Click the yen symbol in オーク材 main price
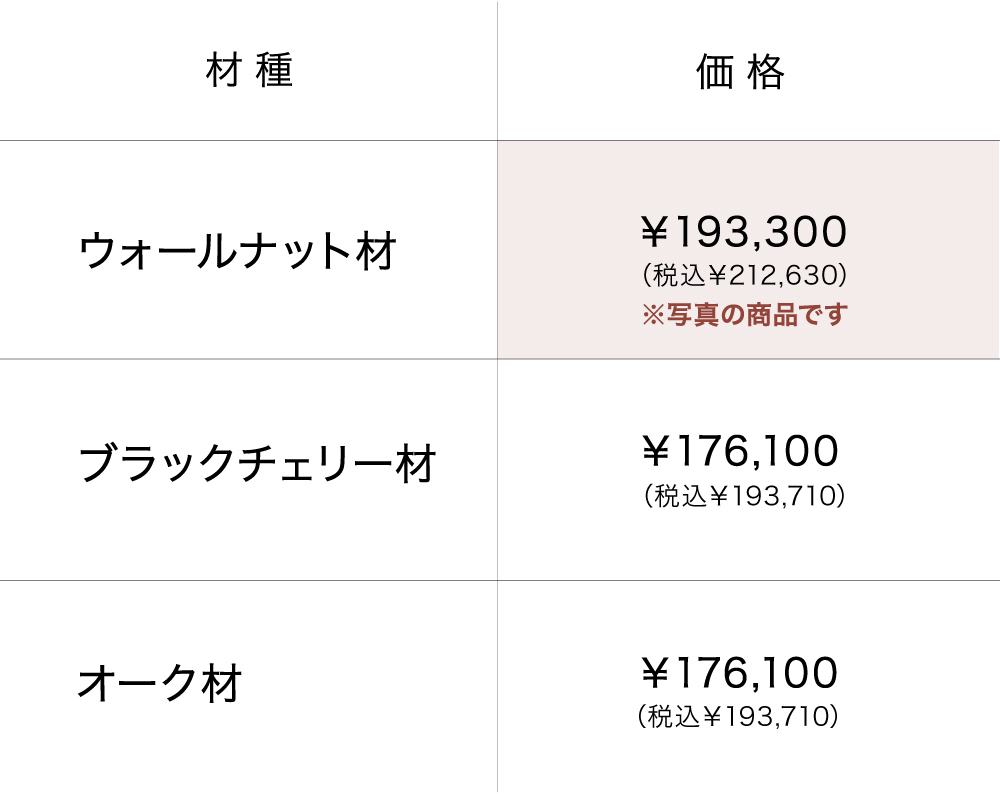Screen dimensions: 1000x794 [x=656, y=673]
